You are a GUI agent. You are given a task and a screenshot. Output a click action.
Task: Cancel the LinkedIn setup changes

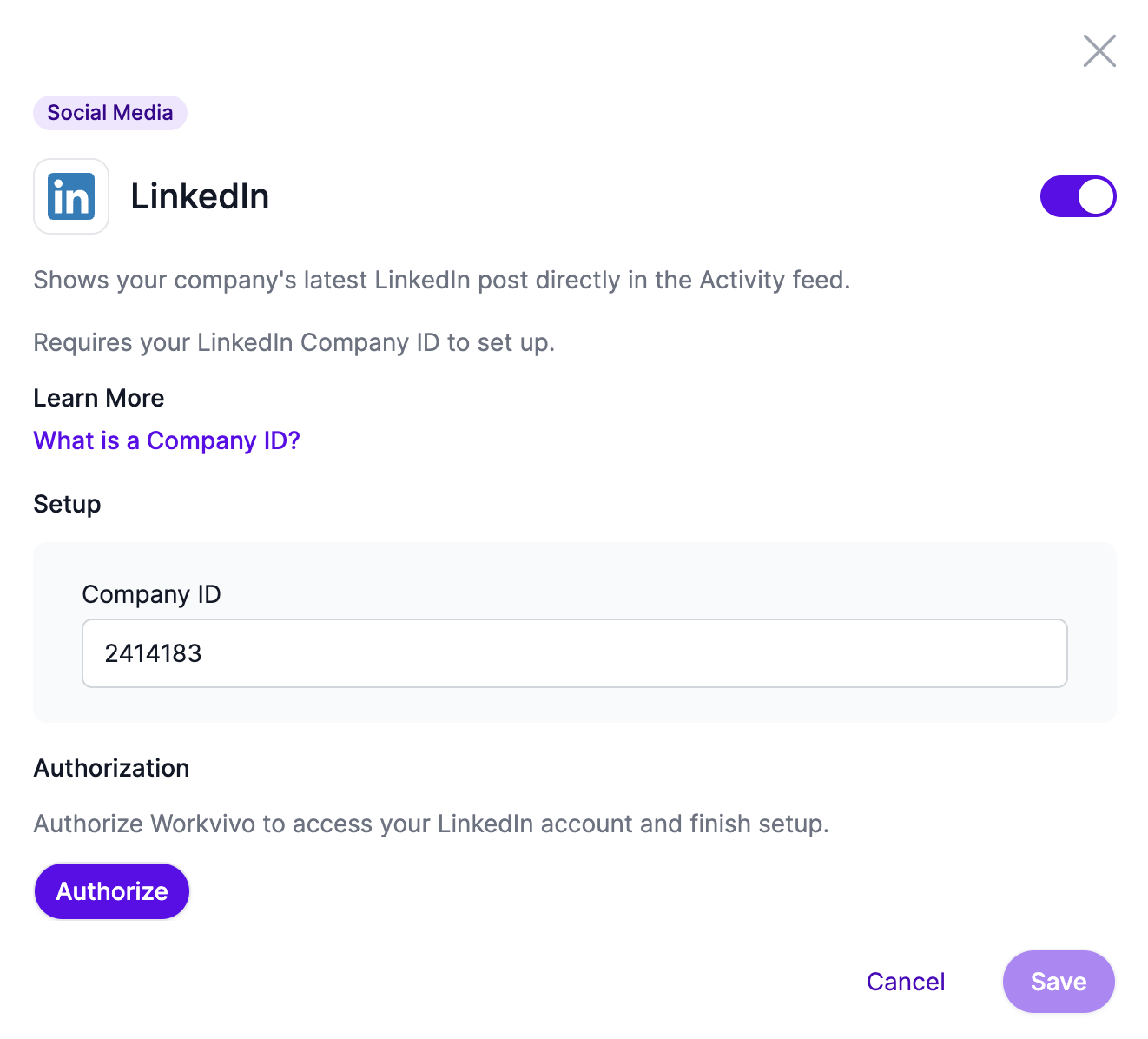(906, 982)
